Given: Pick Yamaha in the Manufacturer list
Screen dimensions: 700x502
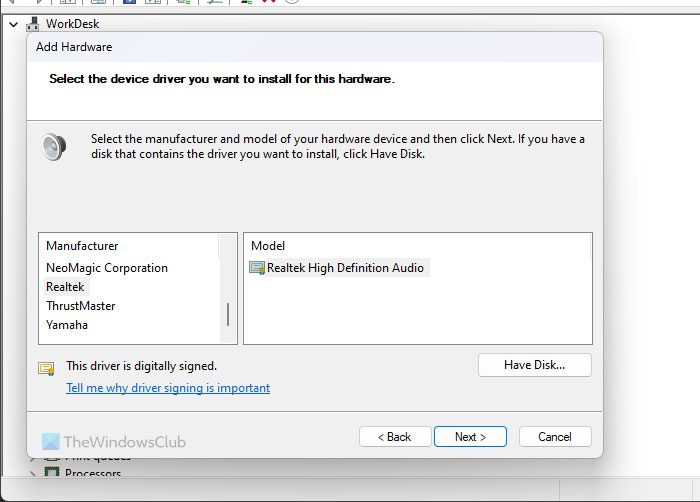Looking at the screenshot, I should click(67, 325).
